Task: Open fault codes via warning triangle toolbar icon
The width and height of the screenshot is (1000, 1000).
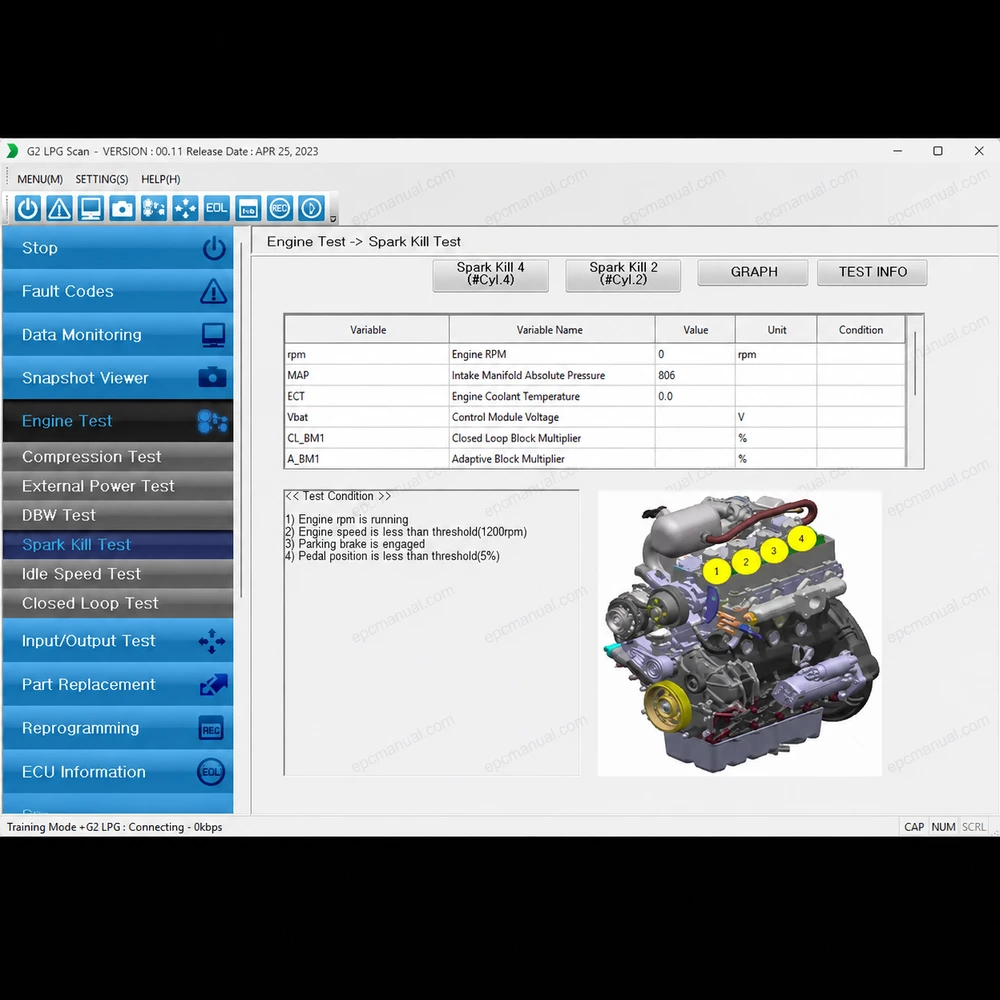Action: pyautogui.click(x=59, y=209)
